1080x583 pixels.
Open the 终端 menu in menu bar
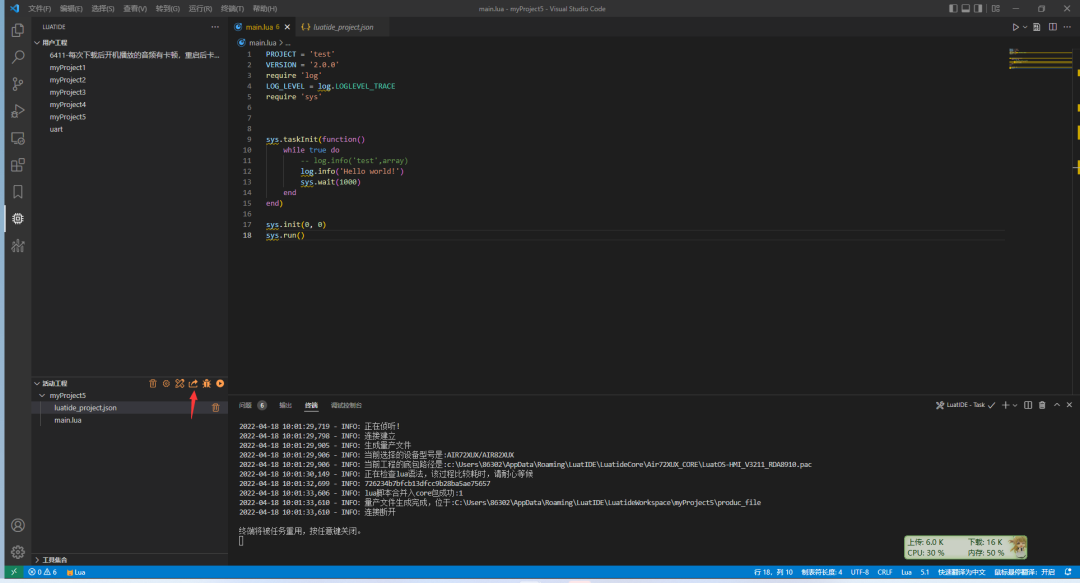click(x=231, y=8)
